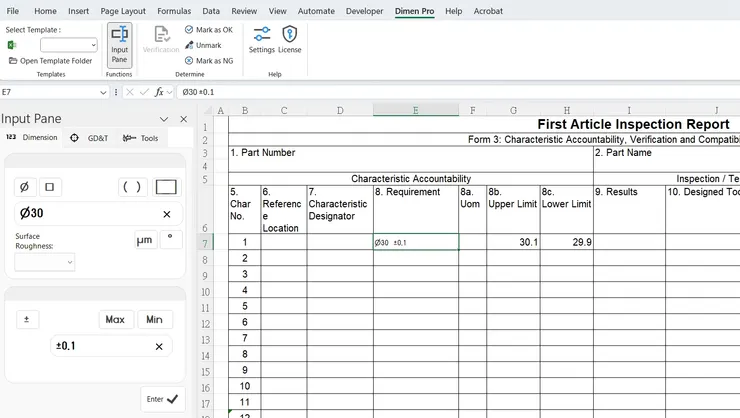
Task: Click Unmark in the Determine group
Action: tap(203, 45)
